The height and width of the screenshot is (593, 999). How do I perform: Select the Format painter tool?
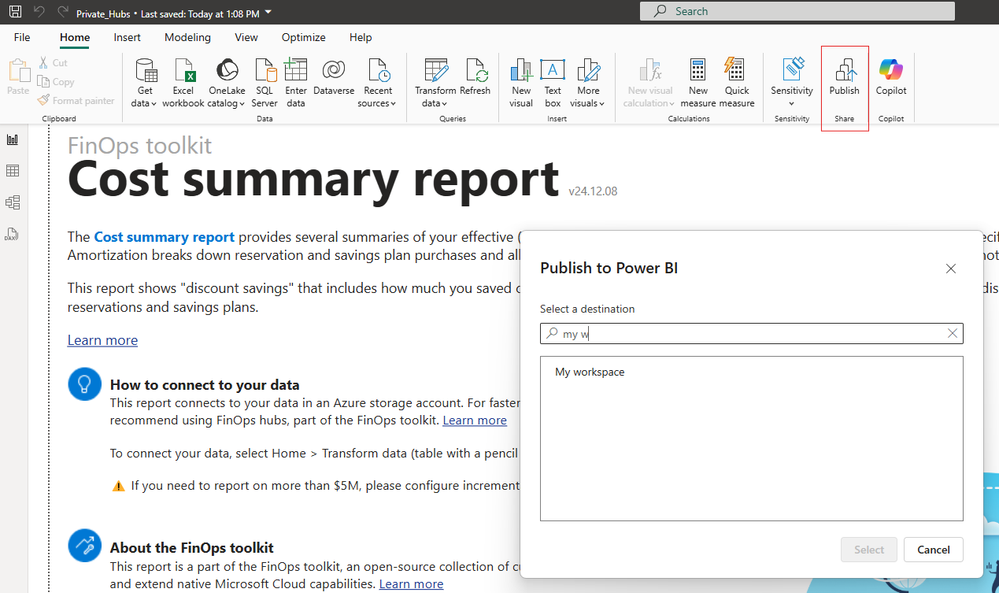click(76, 101)
